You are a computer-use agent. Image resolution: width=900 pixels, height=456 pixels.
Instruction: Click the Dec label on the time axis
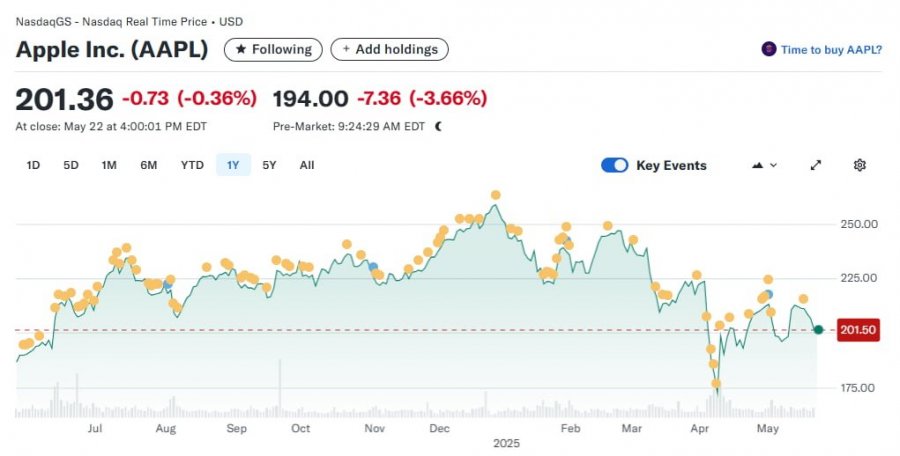coord(439,428)
